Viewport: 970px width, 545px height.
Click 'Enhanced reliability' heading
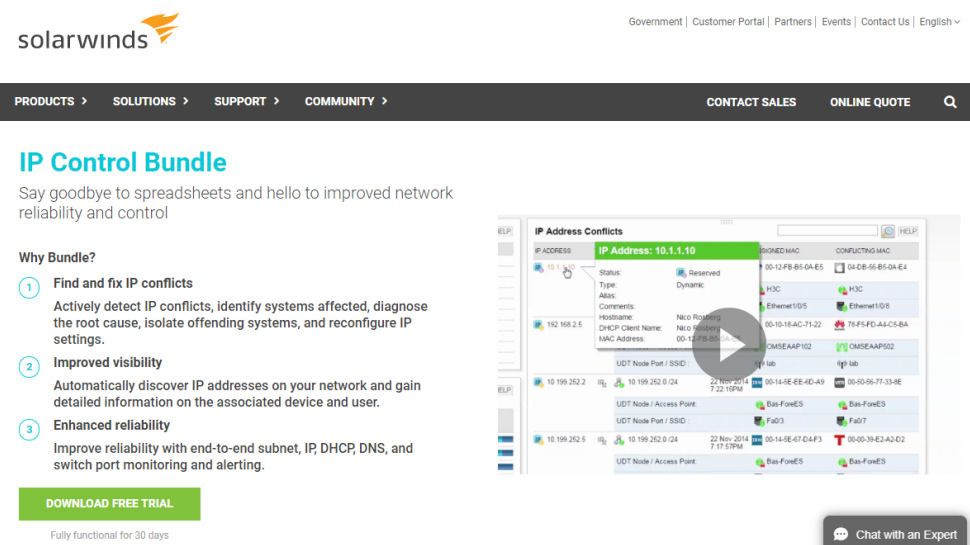[x=111, y=426]
